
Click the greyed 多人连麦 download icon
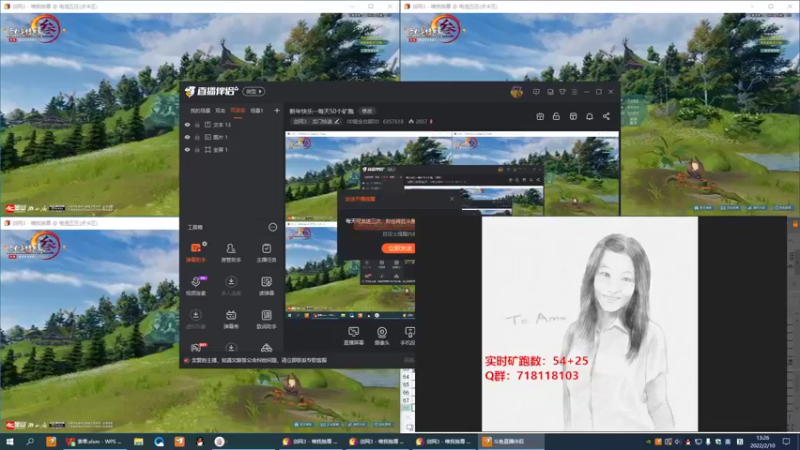click(231, 282)
